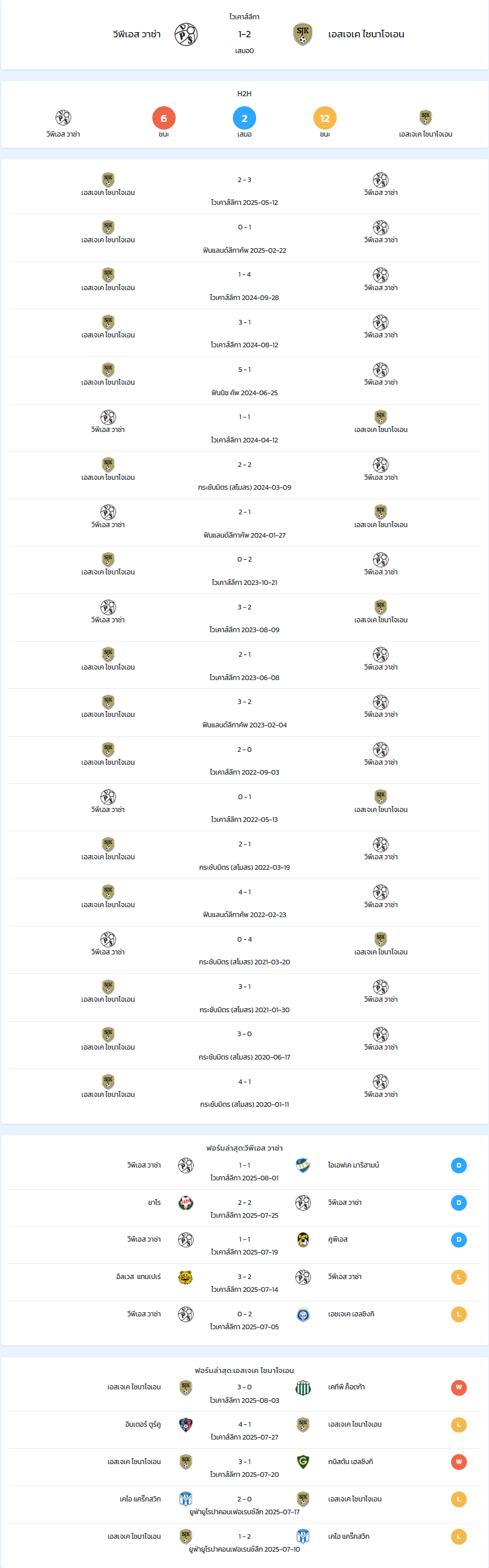Click the Gnistan Helsinki G logo
The height and width of the screenshot is (1568, 489).
pos(303,1462)
